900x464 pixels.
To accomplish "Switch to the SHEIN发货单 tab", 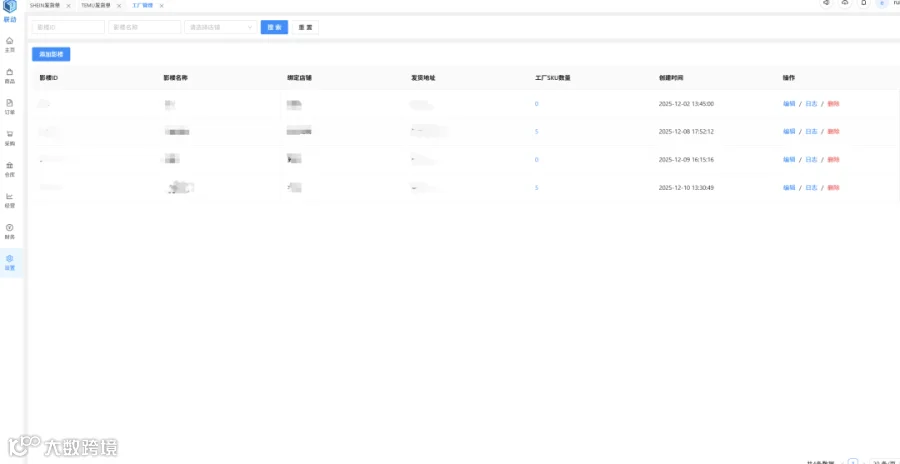I will pyautogui.click(x=46, y=5).
